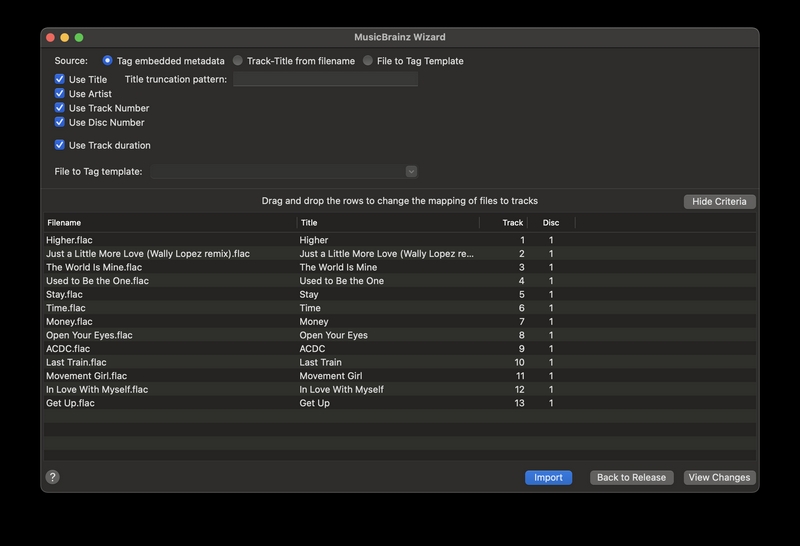800x546 pixels.
Task: Select Track-Title from filename source
Action: point(238,61)
